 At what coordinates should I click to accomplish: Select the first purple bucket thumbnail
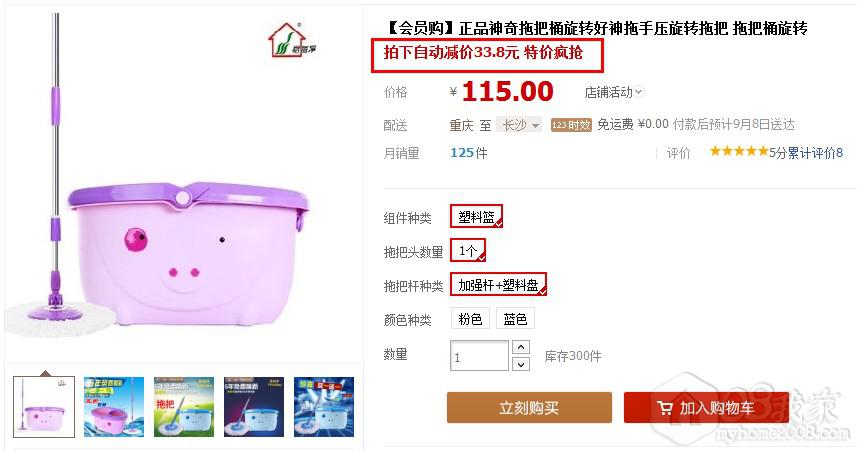pos(44,407)
